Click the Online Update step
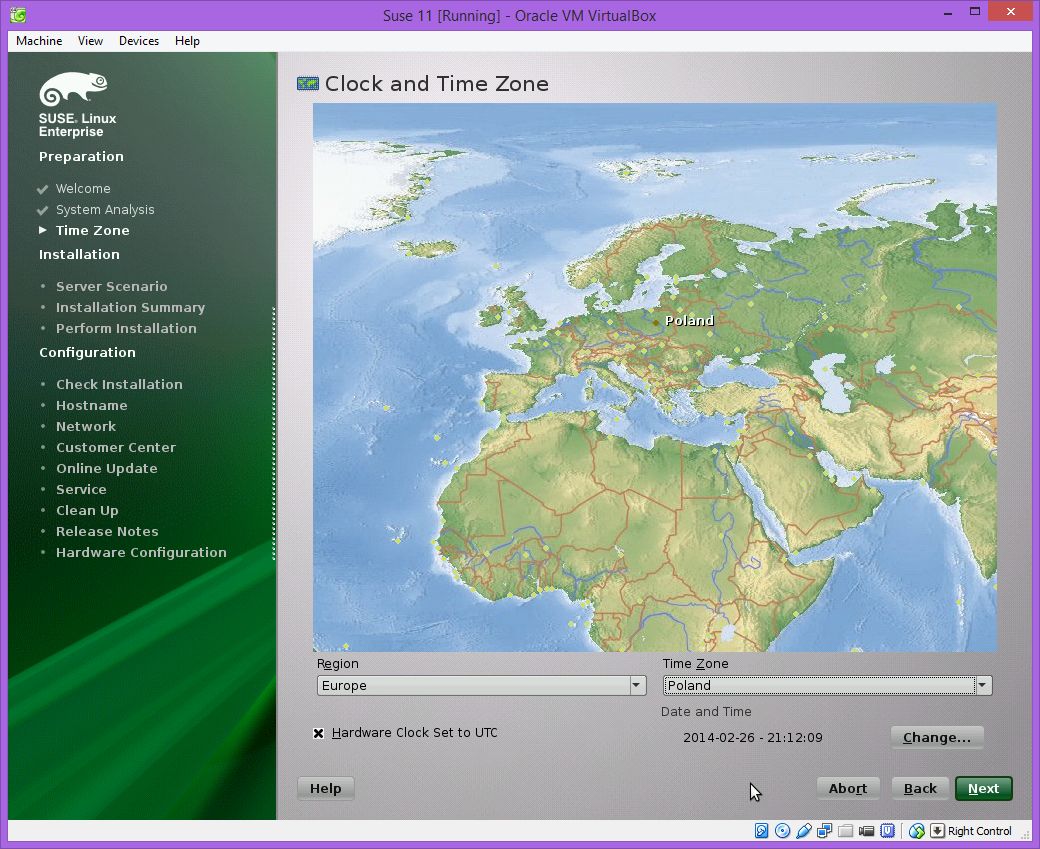The image size is (1040, 849). click(107, 468)
